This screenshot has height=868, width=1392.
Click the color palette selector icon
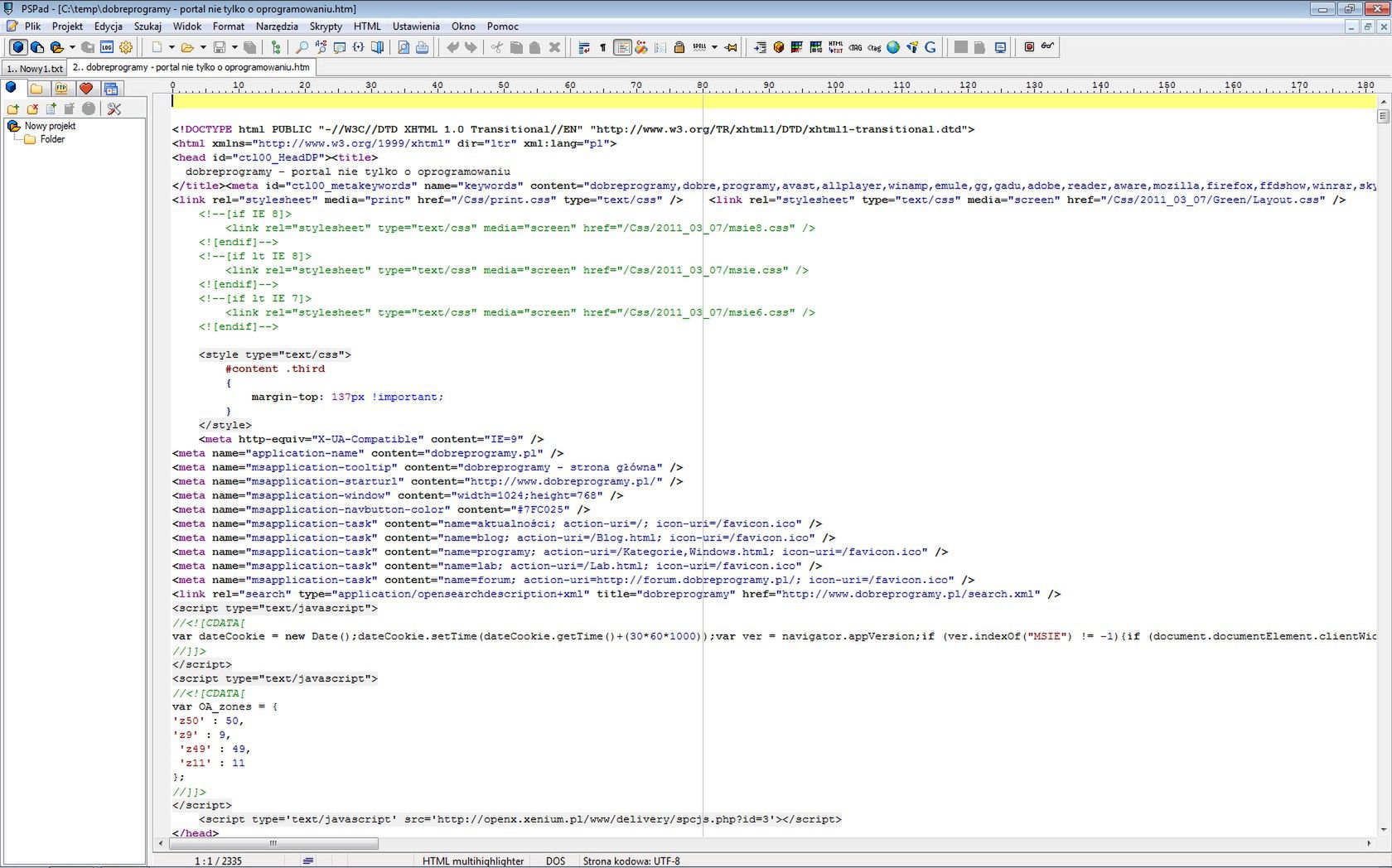pyautogui.click(x=797, y=47)
